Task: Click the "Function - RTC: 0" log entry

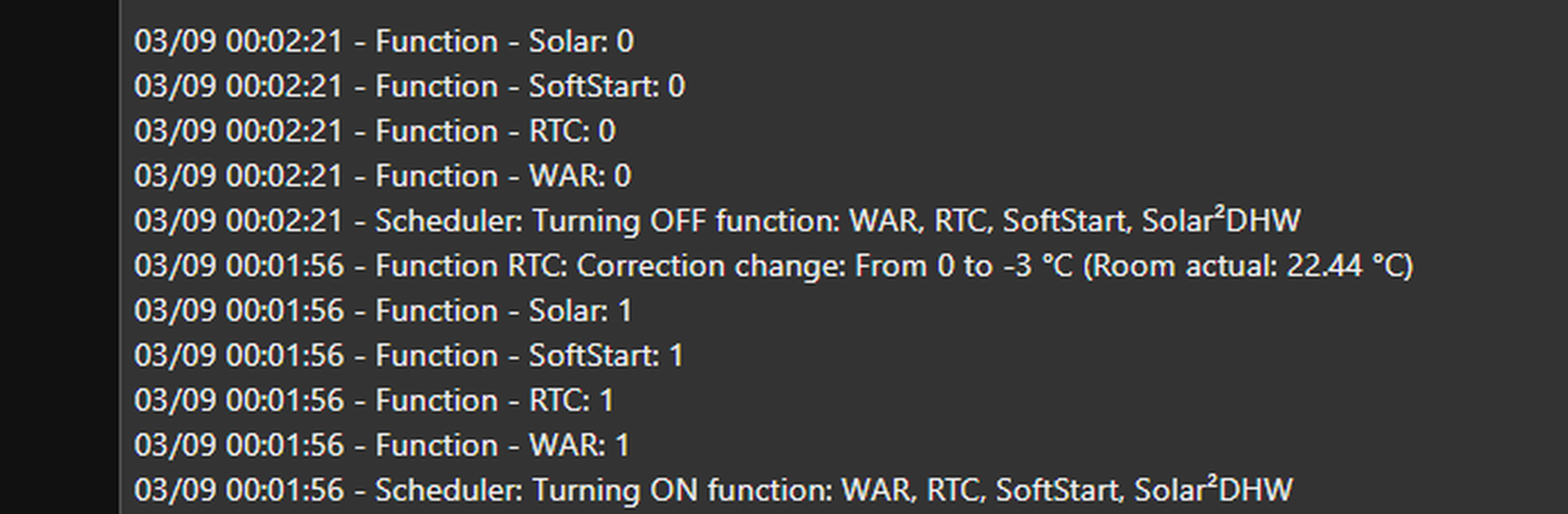Action: coord(375,131)
